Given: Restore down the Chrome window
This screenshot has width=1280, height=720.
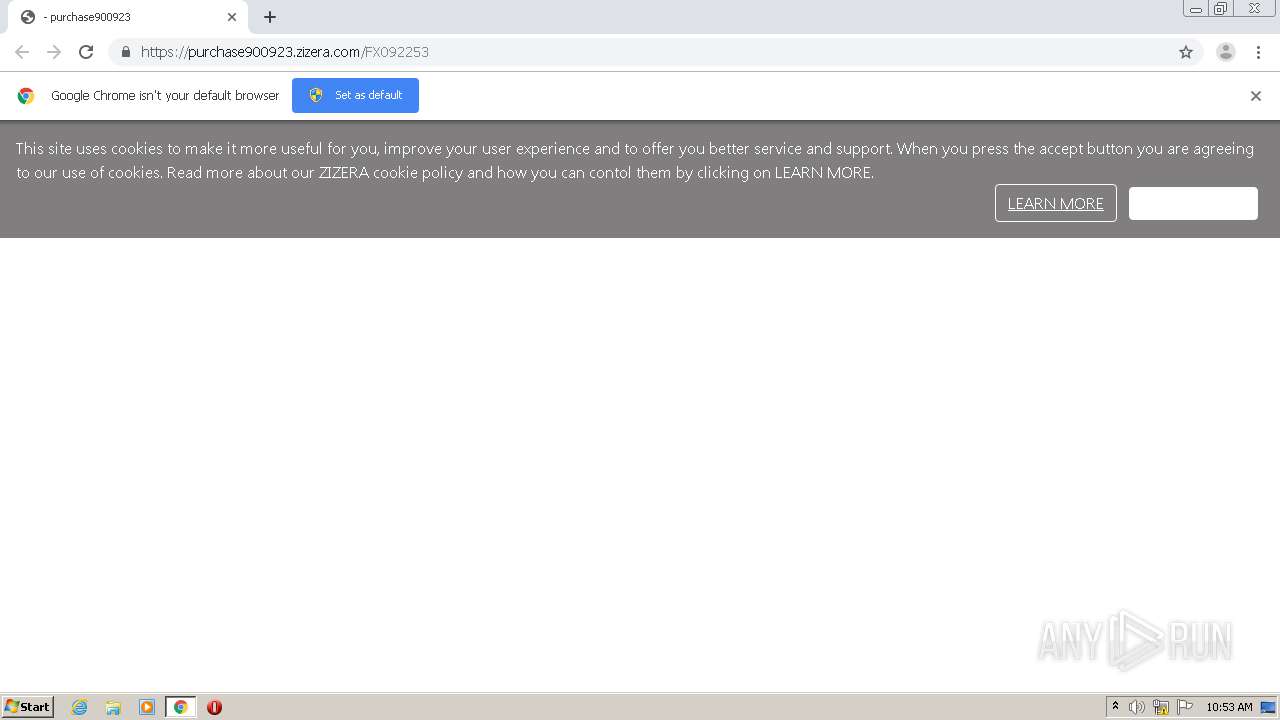Looking at the screenshot, I should click(x=1221, y=9).
